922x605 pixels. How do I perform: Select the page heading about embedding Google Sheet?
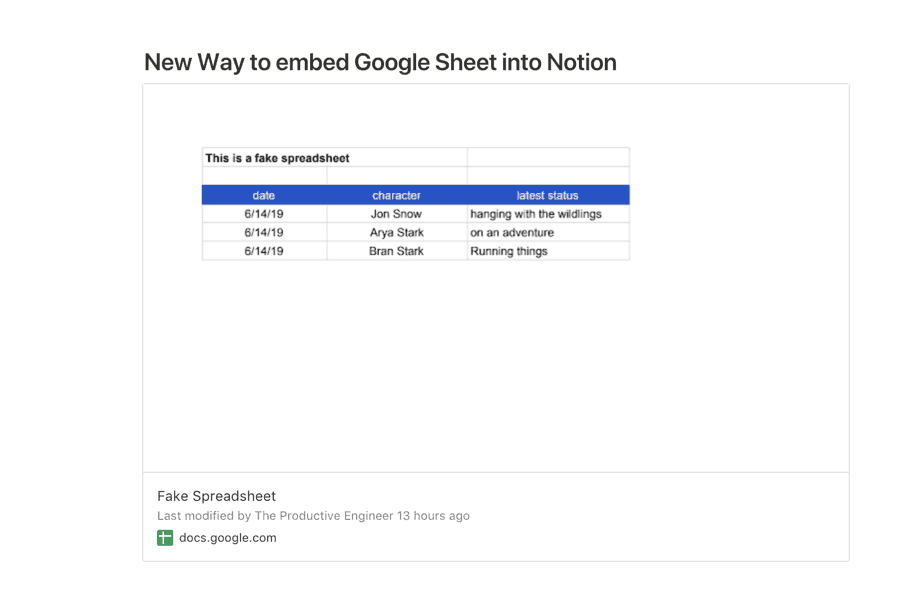[380, 62]
